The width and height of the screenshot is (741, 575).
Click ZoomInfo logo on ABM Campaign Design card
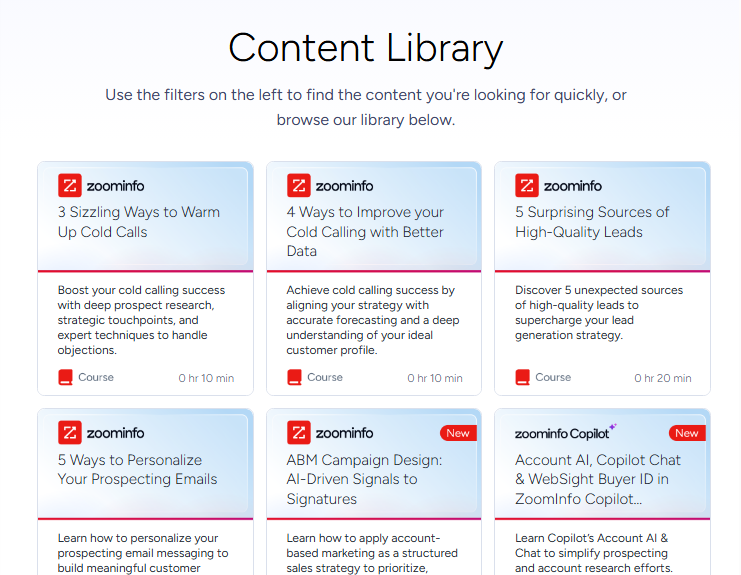pos(330,432)
